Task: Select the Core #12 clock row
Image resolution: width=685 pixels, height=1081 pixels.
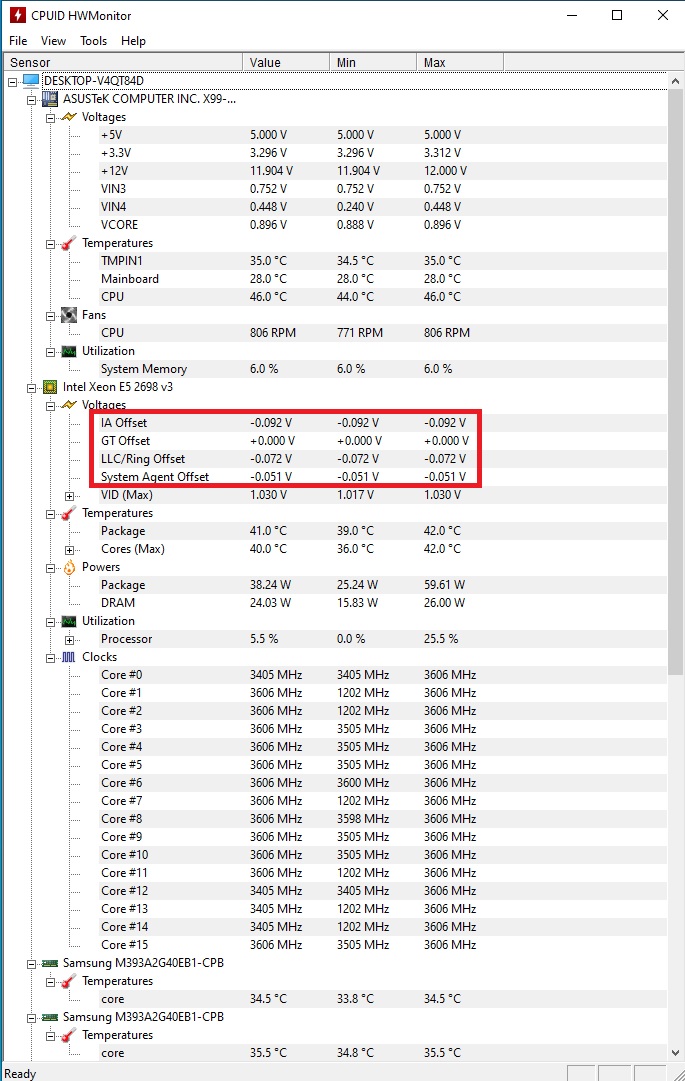Action: [x=382, y=891]
